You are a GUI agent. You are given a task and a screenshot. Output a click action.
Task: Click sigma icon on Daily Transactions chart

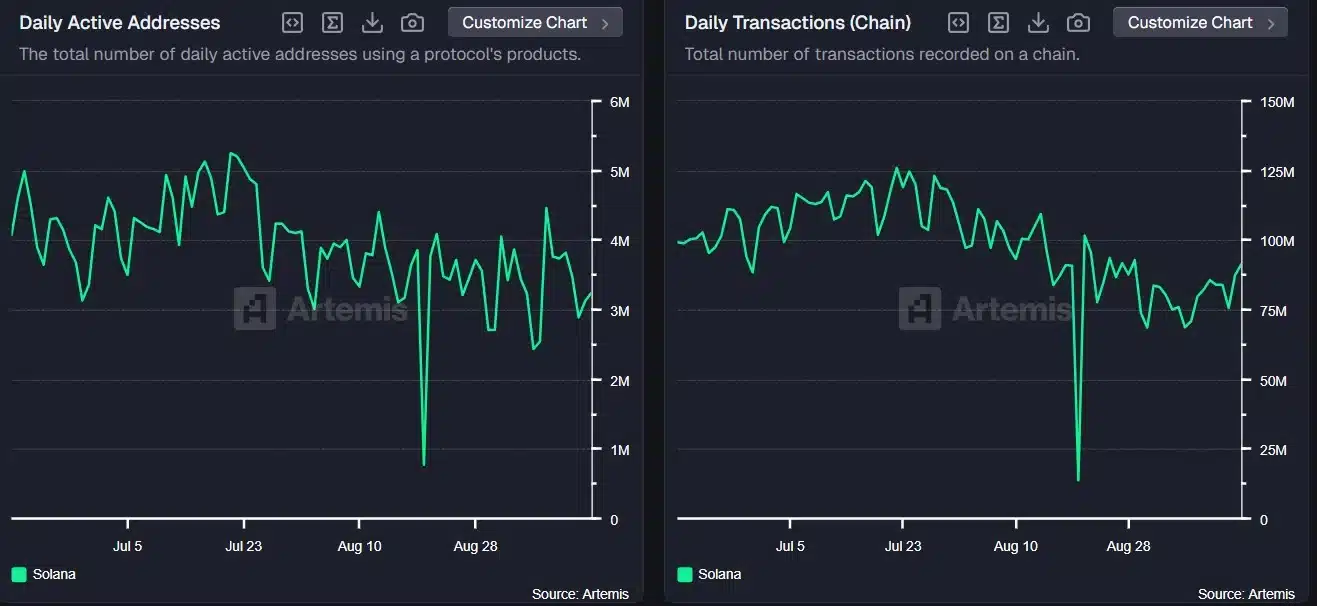point(998,22)
